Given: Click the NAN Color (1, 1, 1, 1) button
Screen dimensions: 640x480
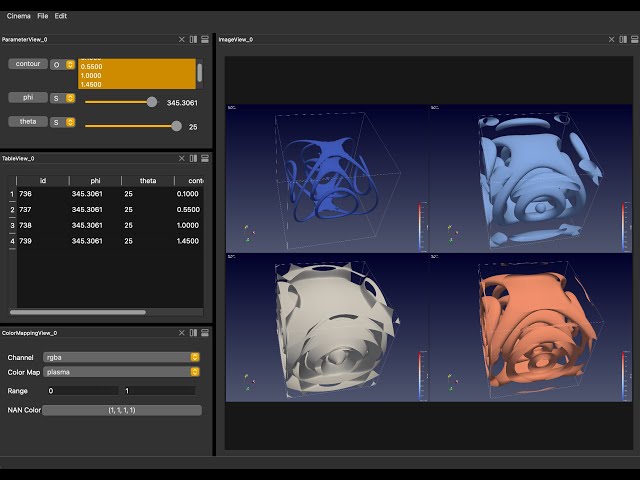Looking at the screenshot, I should pyautogui.click(x=122, y=410).
